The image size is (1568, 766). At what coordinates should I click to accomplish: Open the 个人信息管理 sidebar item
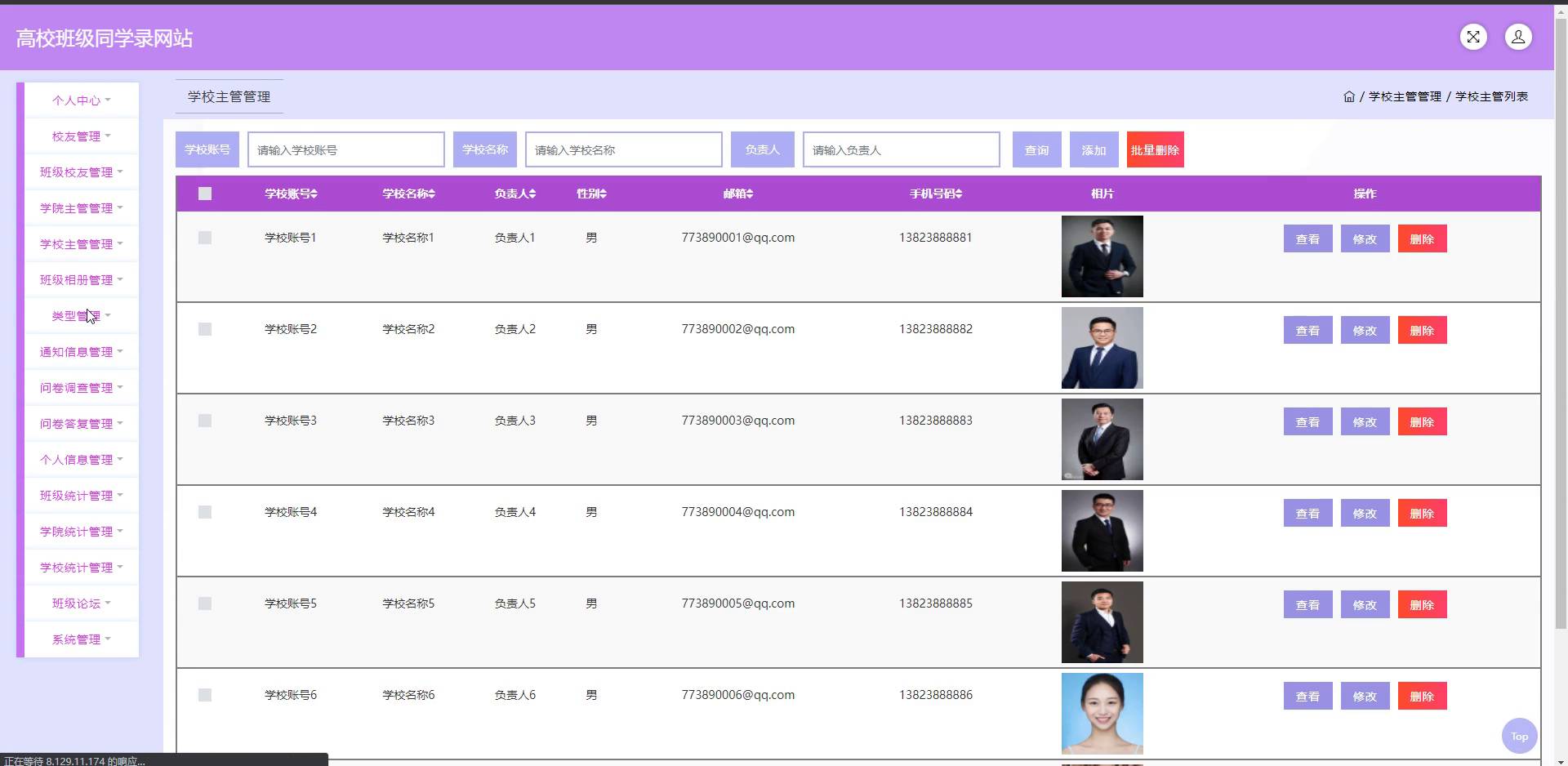82,460
